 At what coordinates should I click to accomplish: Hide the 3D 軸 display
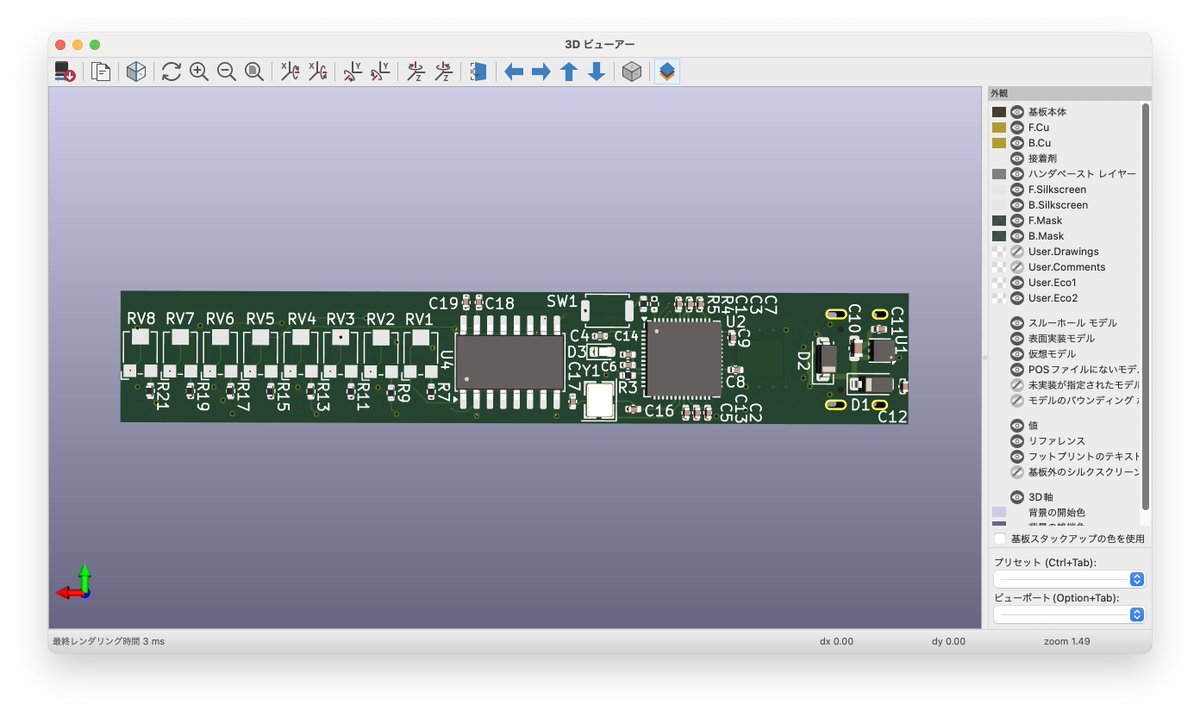click(x=1017, y=497)
